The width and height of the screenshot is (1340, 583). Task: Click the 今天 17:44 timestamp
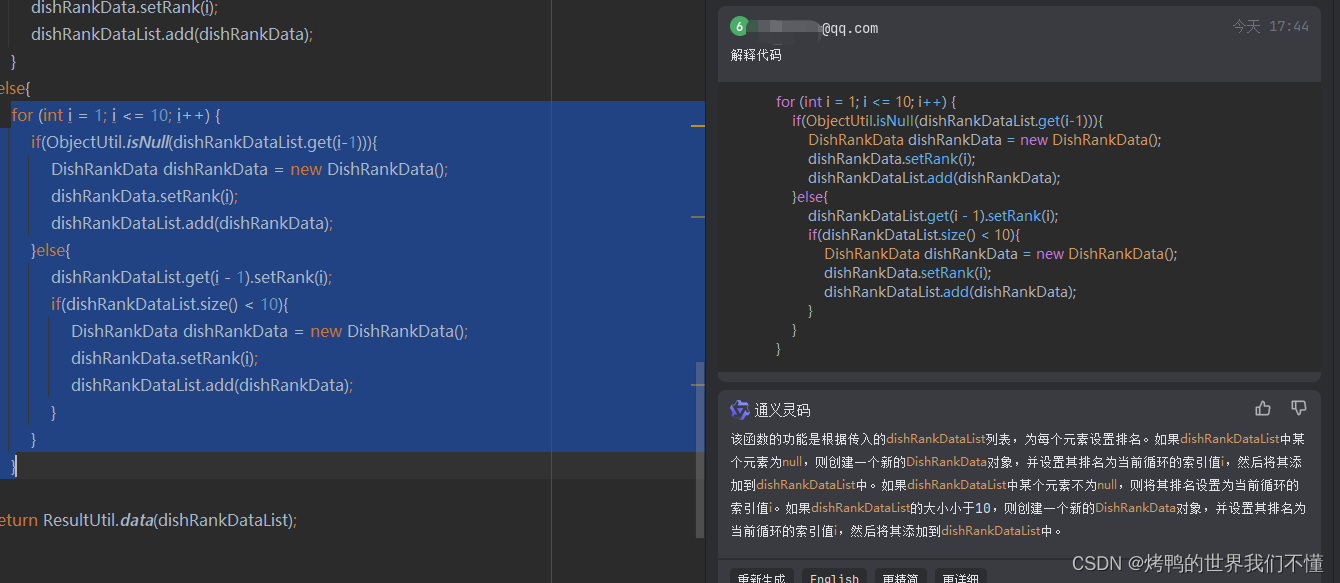click(x=1270, y=27)
